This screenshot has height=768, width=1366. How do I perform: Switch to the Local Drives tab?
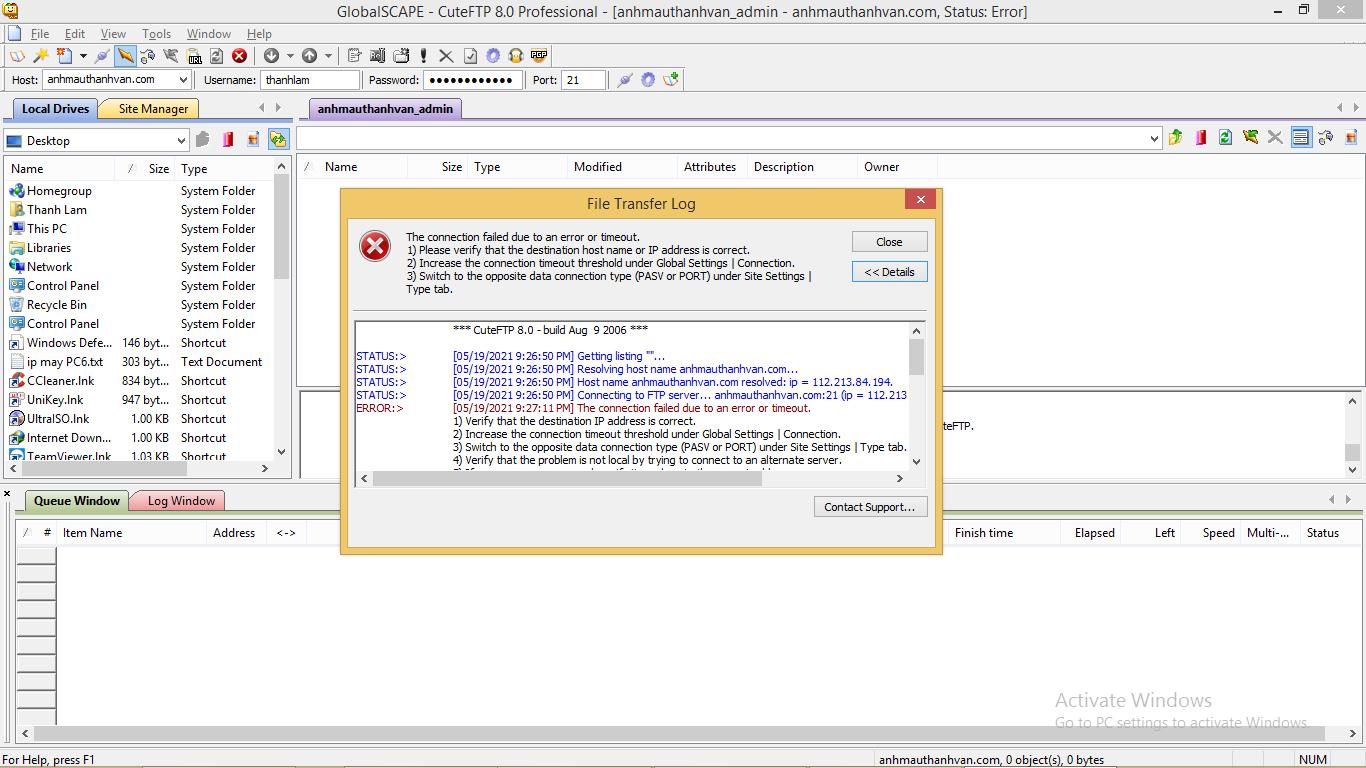click(x=55, y=109)
